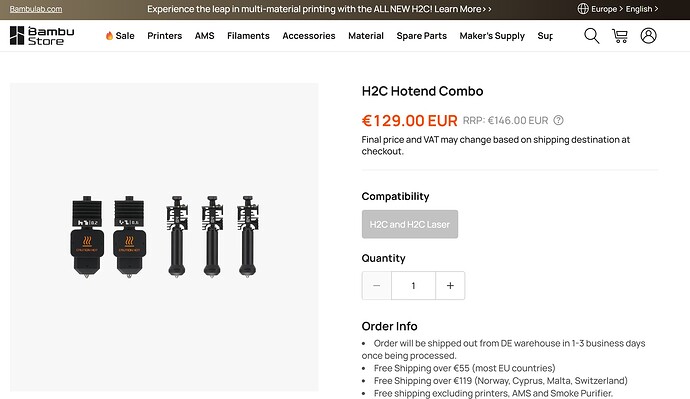This screenshot has width=690, height=399.
Task: Click the RRP help question mark icon
Action: pyautogui.click(x=558, y=120)
